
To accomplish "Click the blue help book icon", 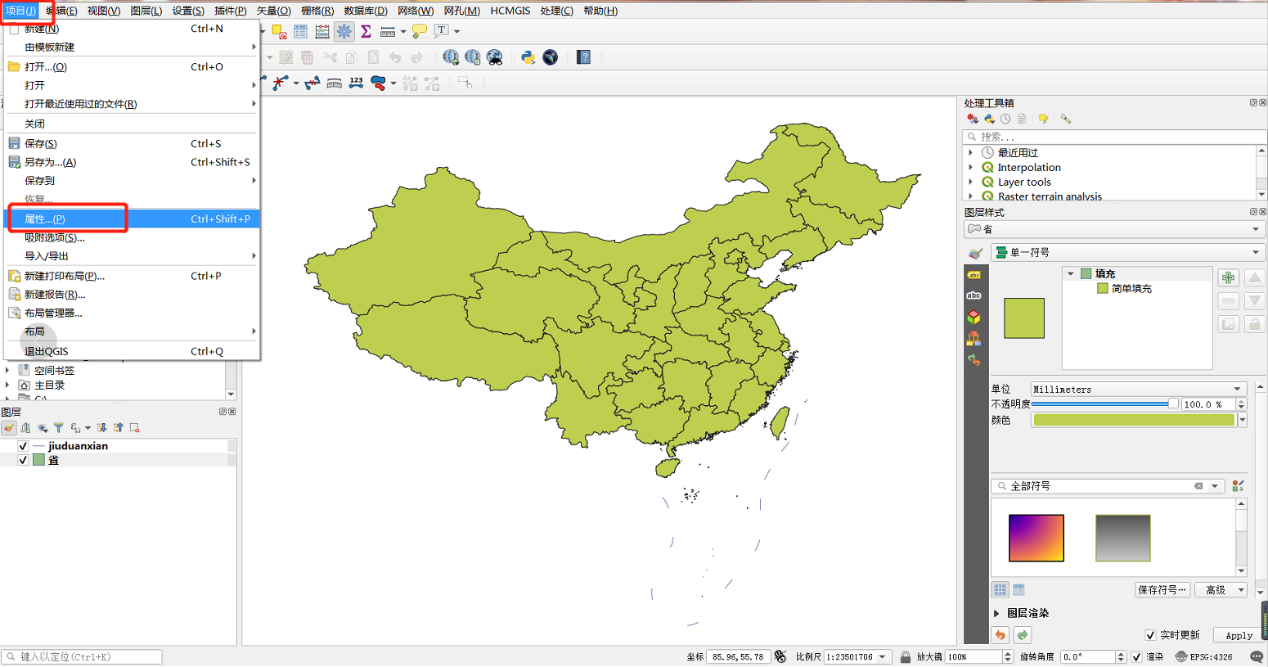I will point(584,58).
